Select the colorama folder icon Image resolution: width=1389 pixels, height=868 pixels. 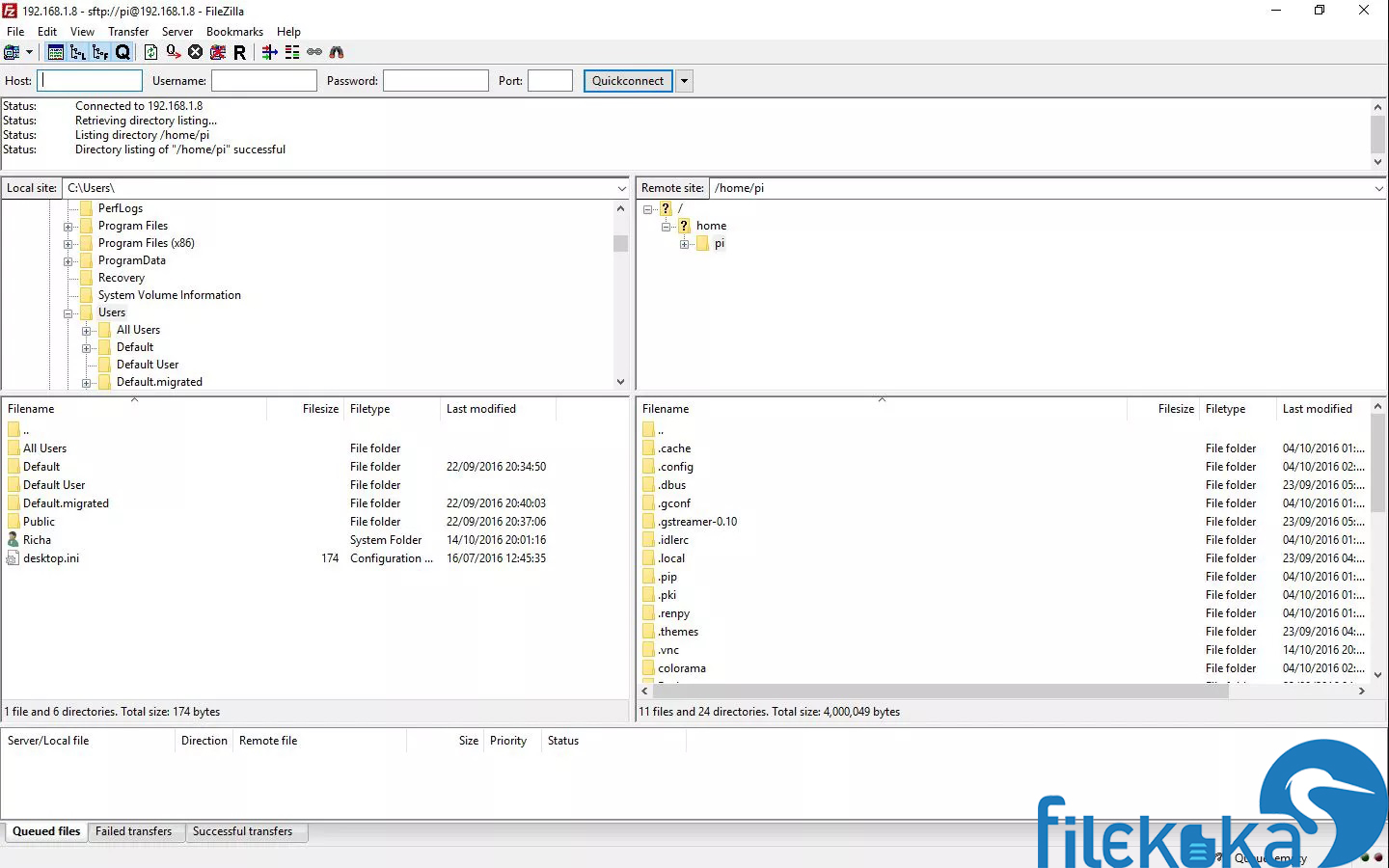pyautogui.click(x=648, y=668)
